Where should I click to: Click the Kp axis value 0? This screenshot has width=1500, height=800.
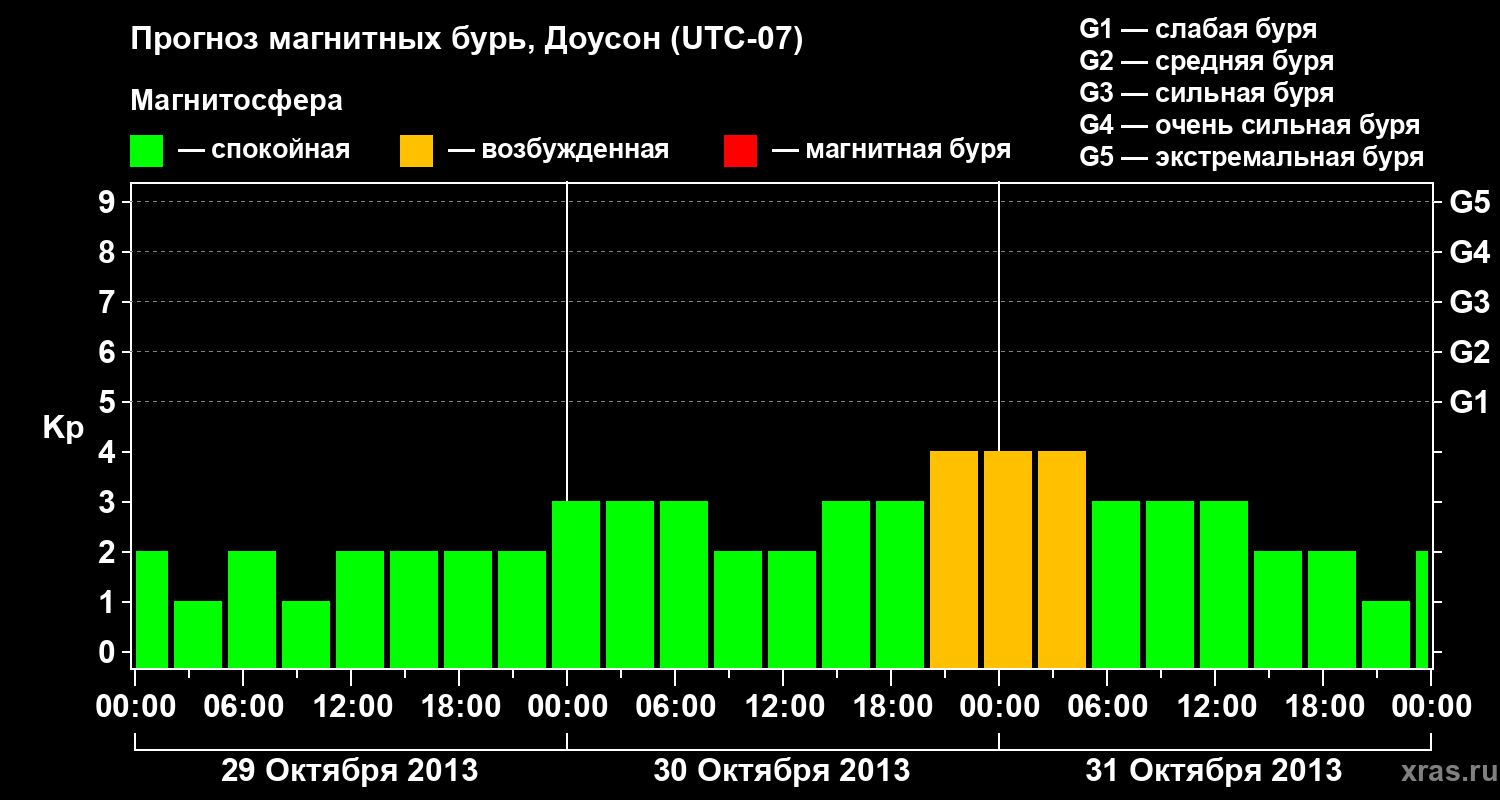click(109, 652)
